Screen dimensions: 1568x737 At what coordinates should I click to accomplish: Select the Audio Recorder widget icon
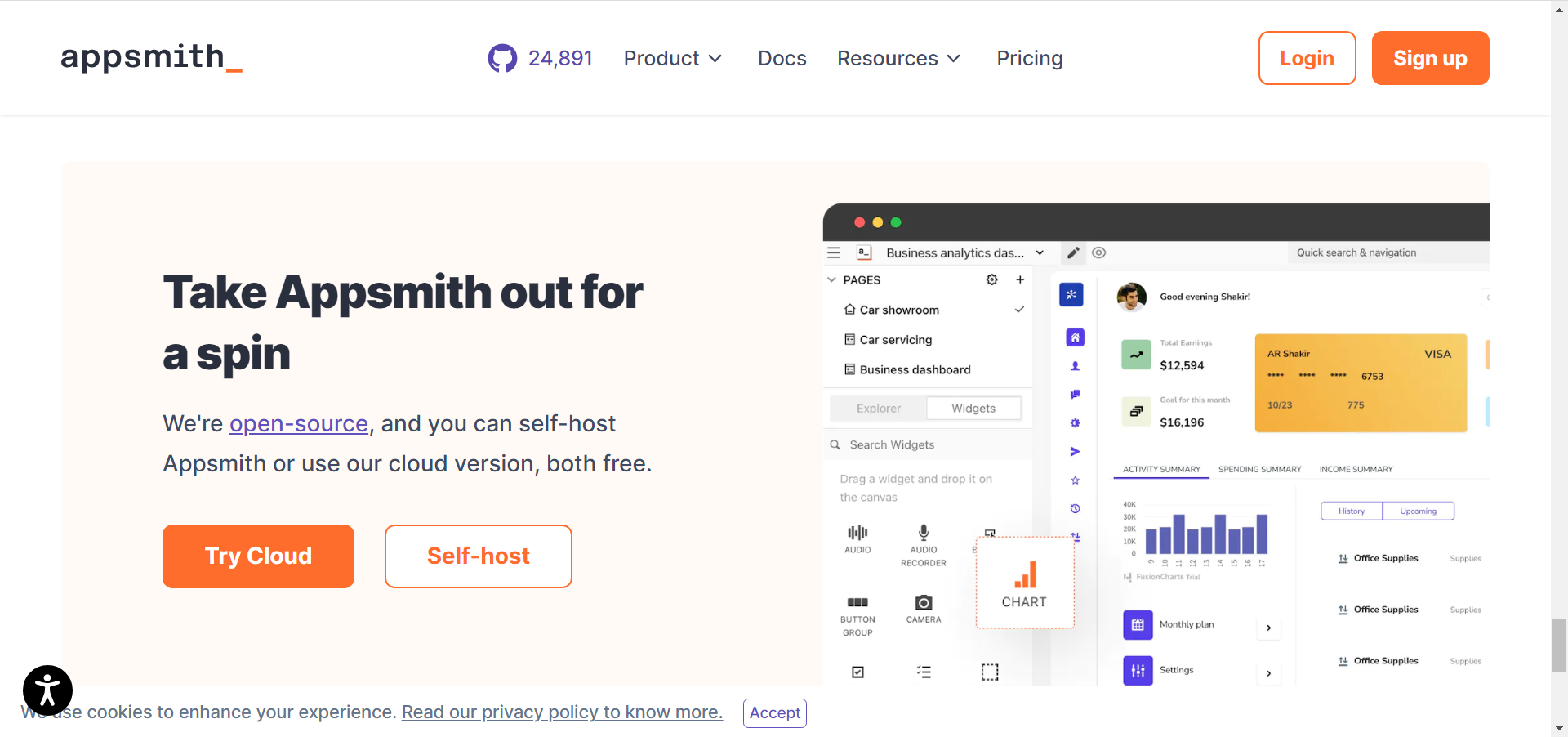pos(924,534)
